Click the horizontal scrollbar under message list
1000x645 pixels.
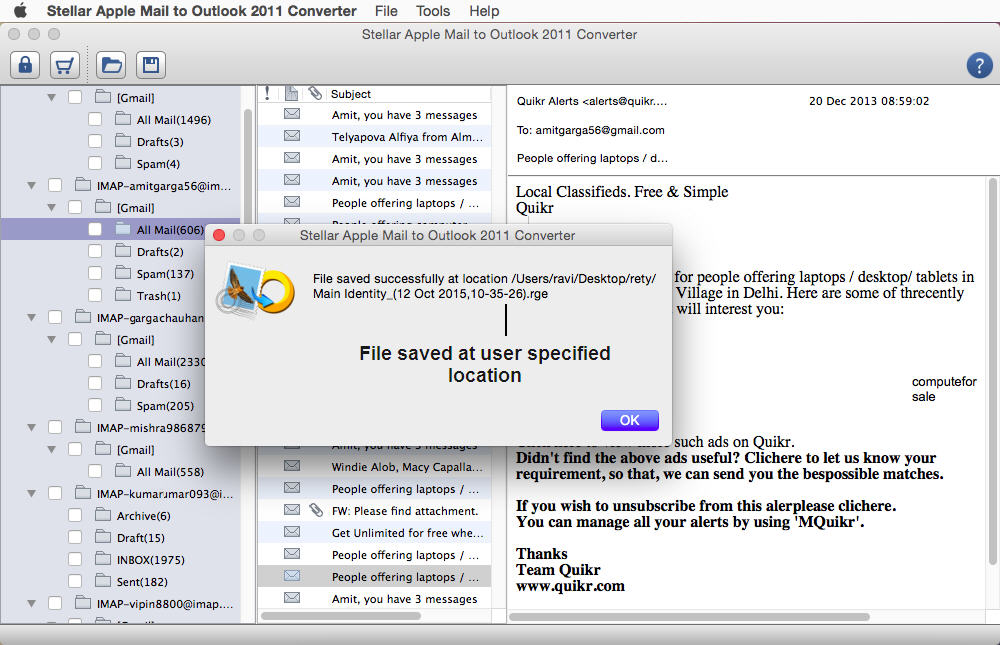point(341,616)
